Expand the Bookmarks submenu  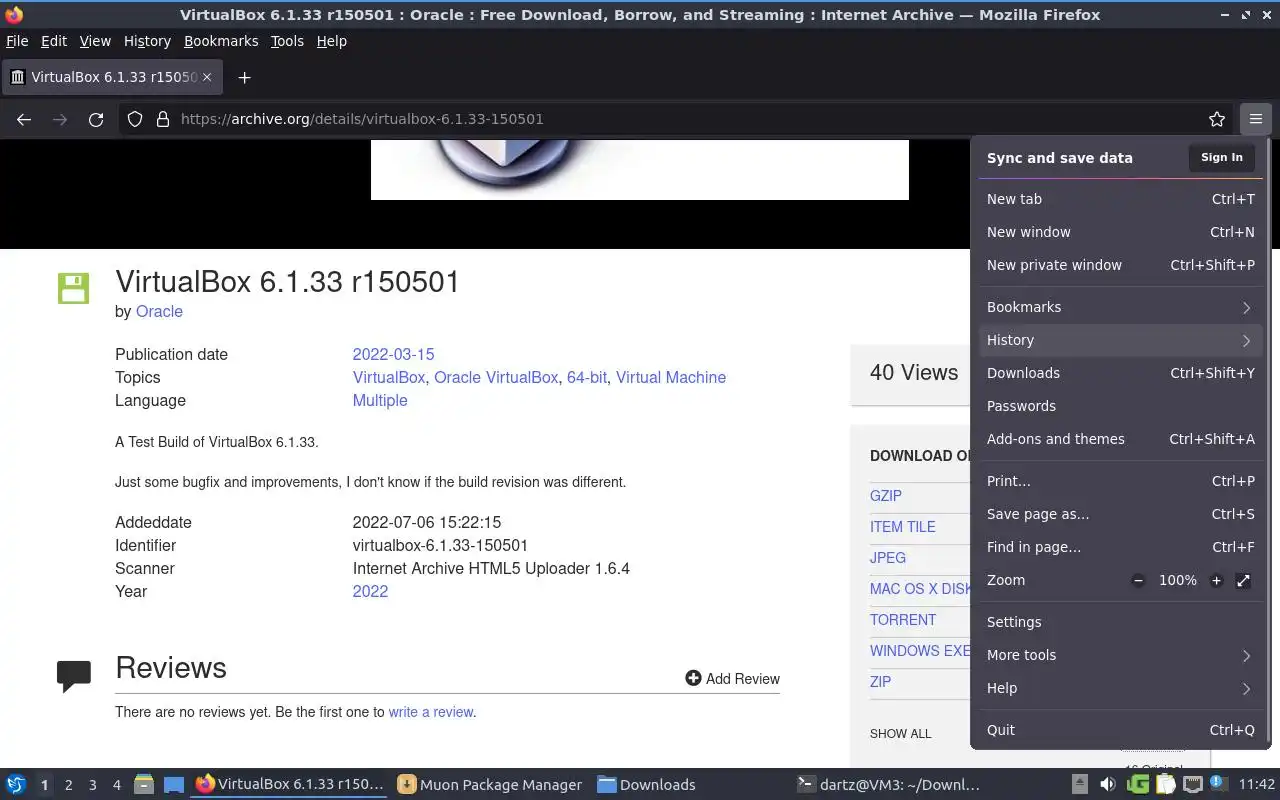pyautogui.click(x=1120, y=307)
